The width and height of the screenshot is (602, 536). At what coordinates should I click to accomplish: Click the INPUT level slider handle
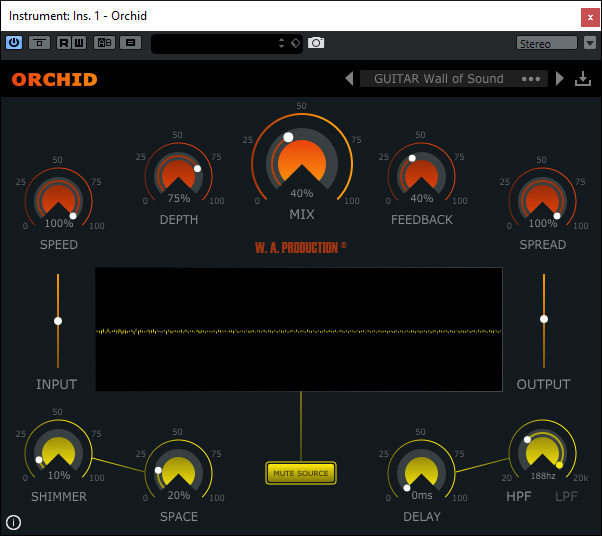pyautogui.click(x=58, y=320)
